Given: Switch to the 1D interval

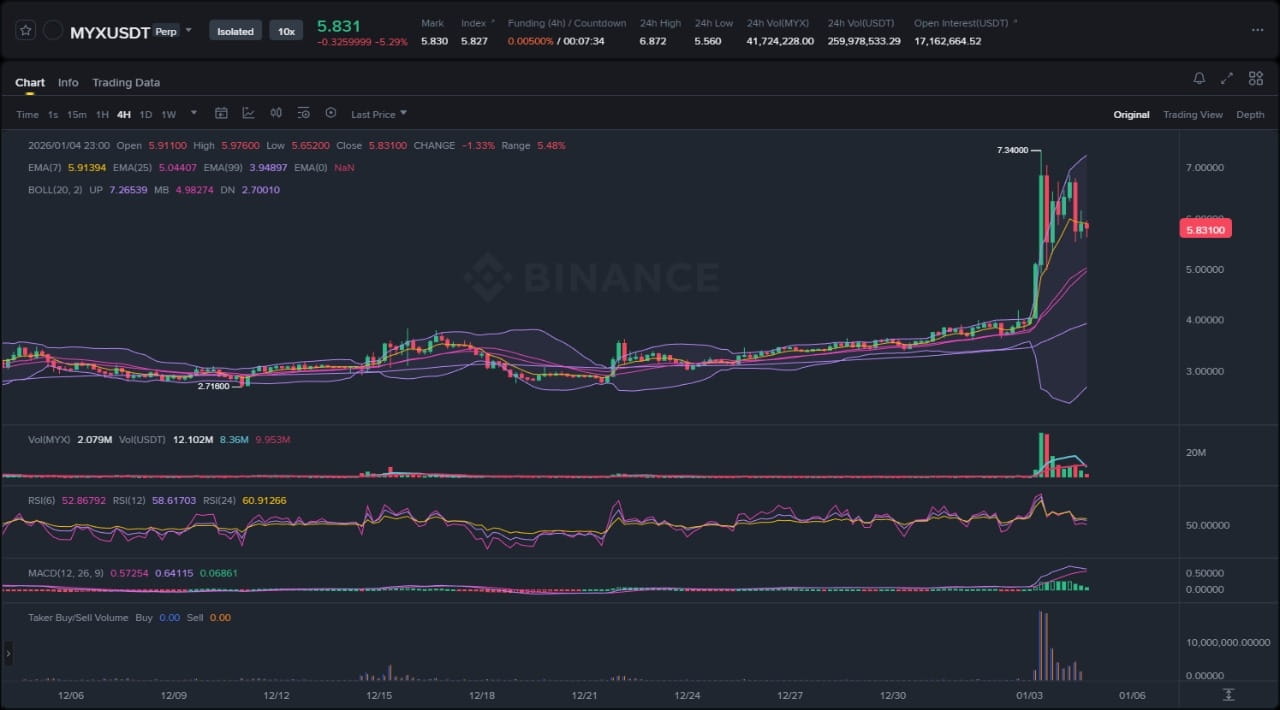Looking at the screenshot, I should click(x=146, y=114).
